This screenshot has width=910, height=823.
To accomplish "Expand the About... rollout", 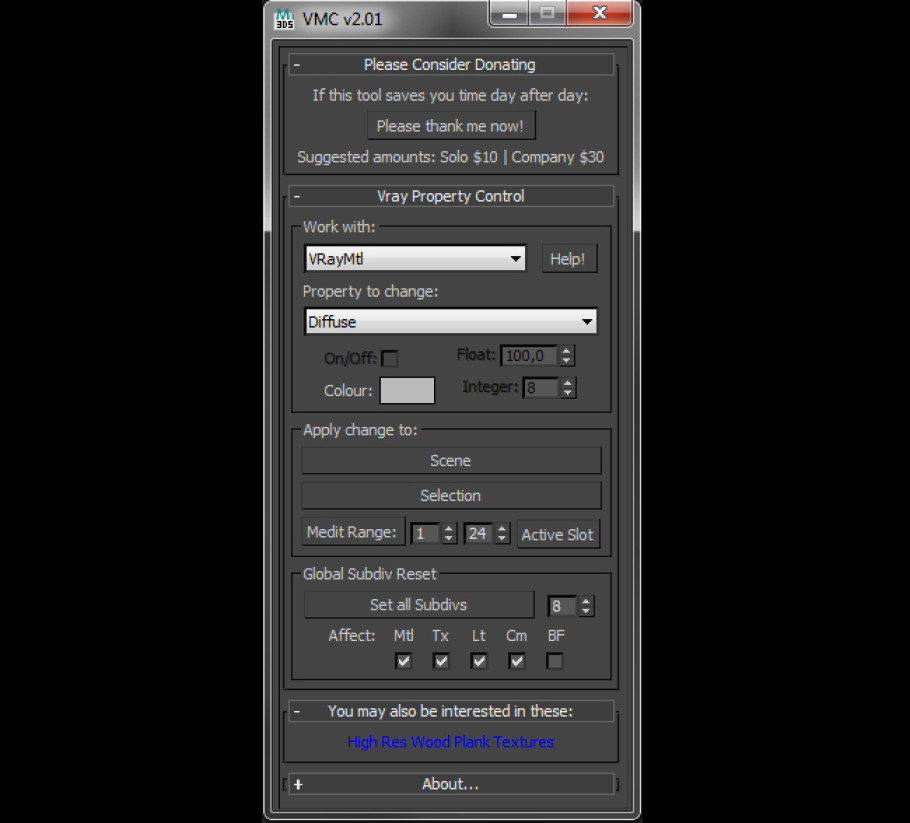I will [451, 784].
